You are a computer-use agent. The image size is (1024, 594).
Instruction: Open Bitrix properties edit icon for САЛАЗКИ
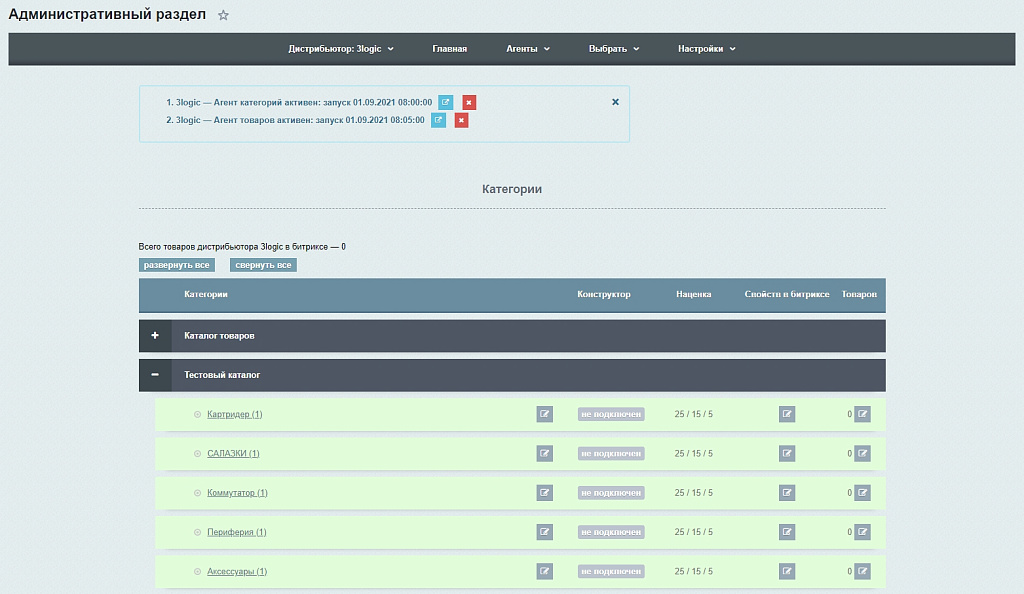787,453
